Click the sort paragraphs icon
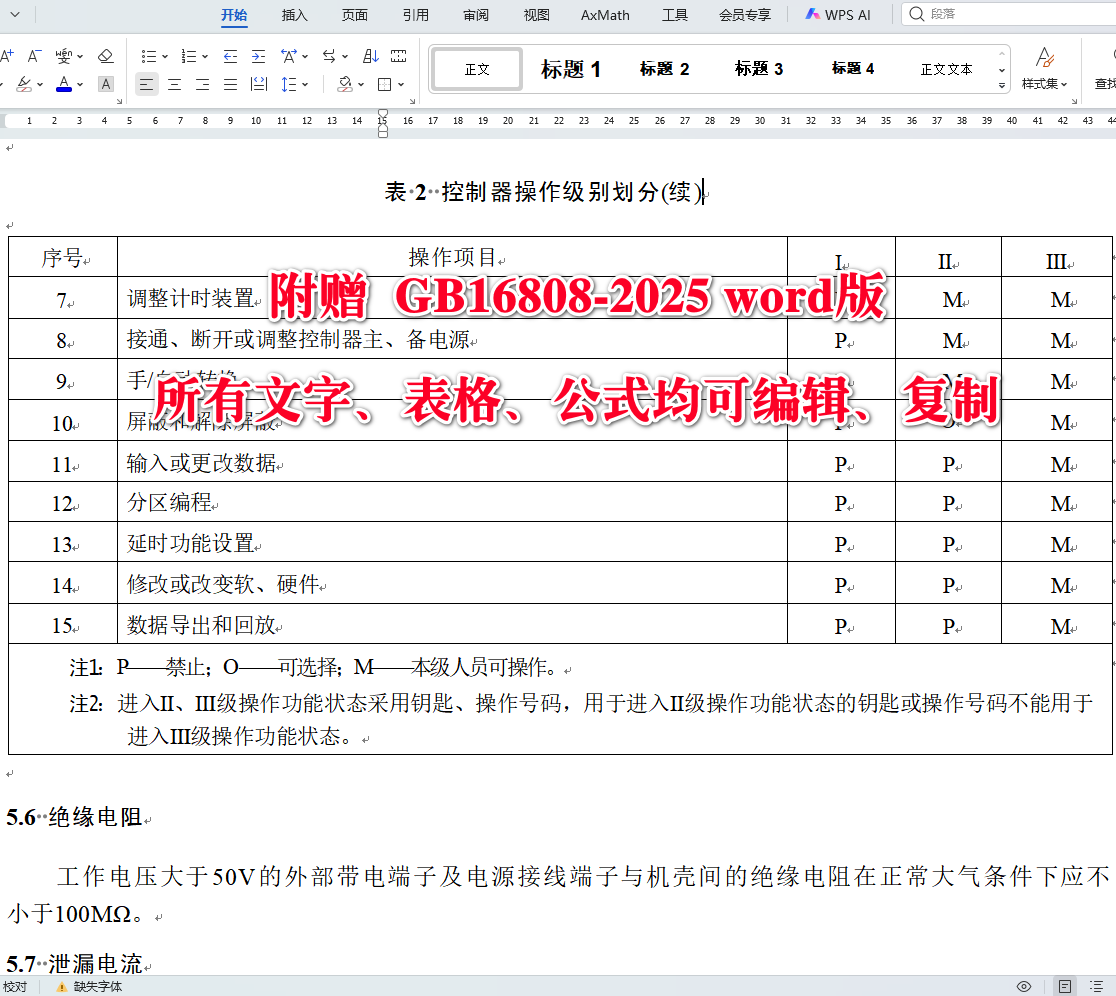The height and width of the screenshot is (996, 1116). point(371,56)
